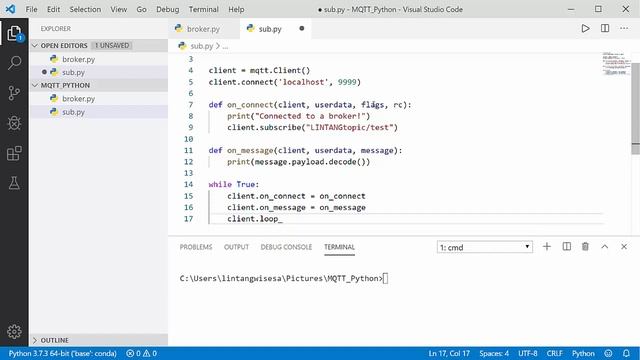Click 'client.loop_' on line 17
Viewport: 640px width, 360px height.
[255, 219]
